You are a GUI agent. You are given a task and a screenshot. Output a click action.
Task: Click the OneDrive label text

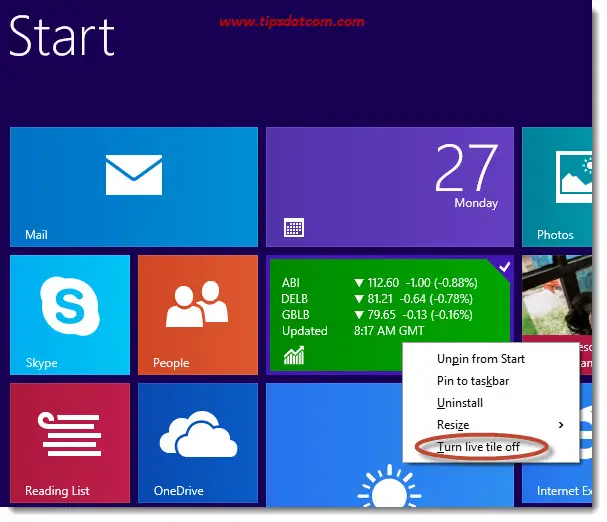pyautogui.click(x=178, y=491)
